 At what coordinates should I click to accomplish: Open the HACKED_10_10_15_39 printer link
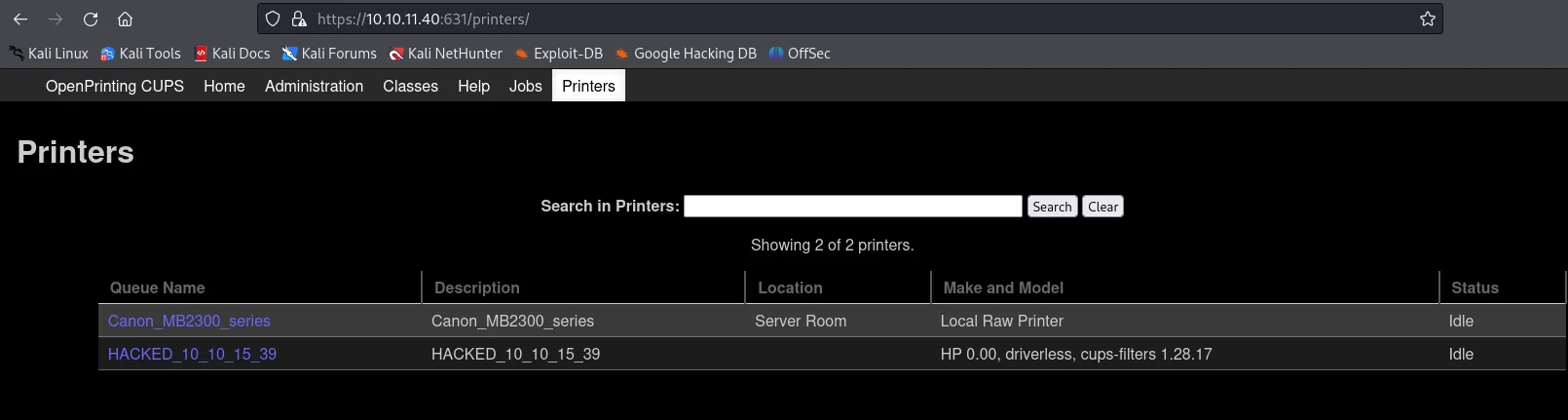coord(192,354)
